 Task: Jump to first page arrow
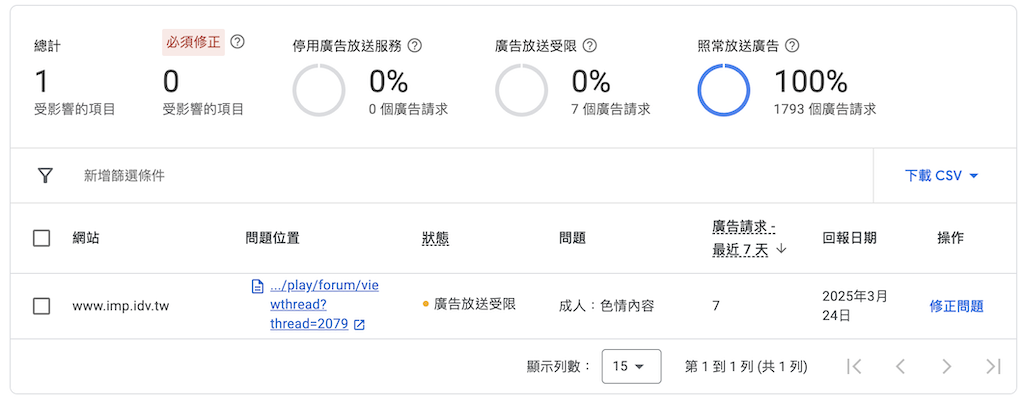coord(854,366)
